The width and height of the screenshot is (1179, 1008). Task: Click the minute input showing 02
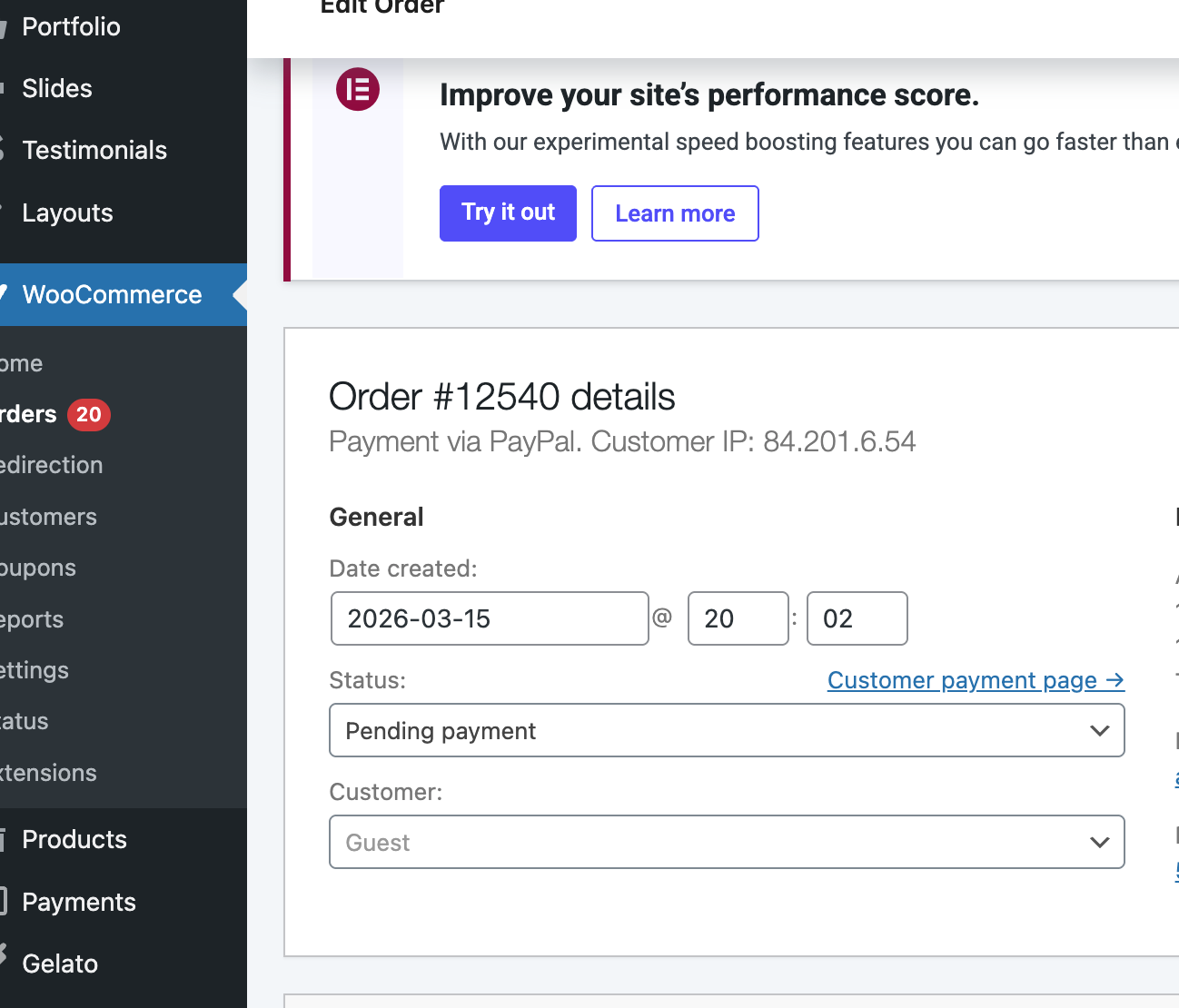[x=857, y=619]
